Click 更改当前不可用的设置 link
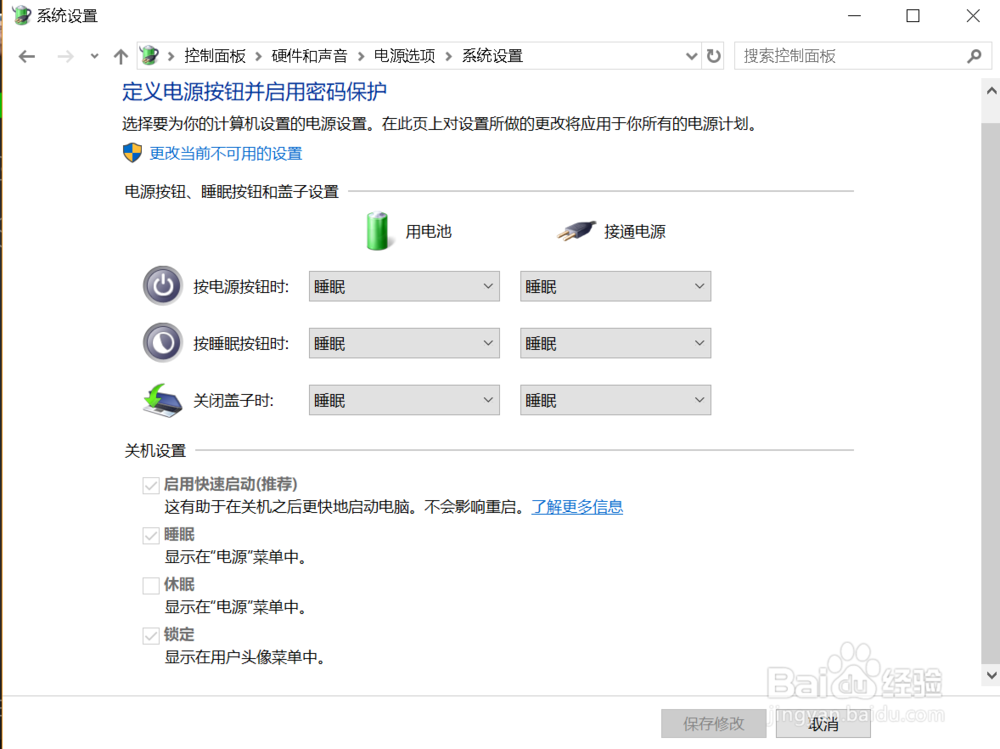 coord(226,154)
